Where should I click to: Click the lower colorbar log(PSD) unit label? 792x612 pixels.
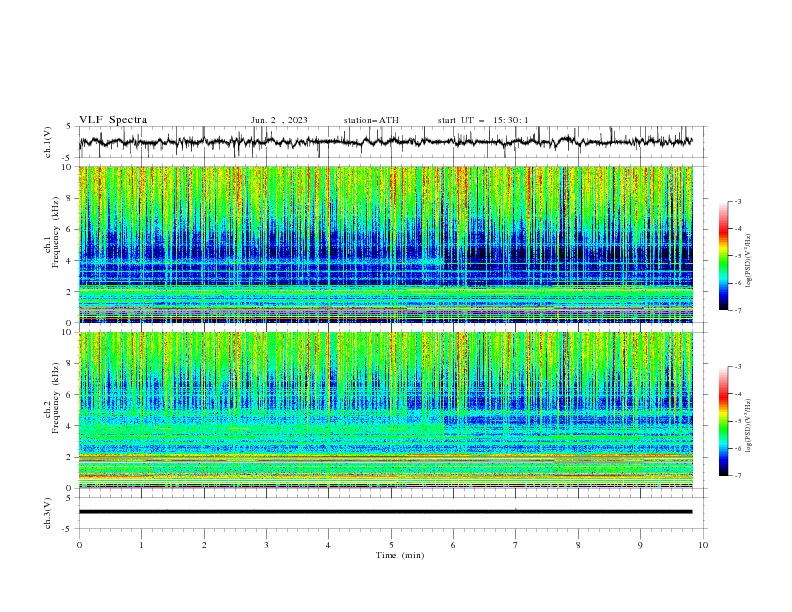(748, 425)
